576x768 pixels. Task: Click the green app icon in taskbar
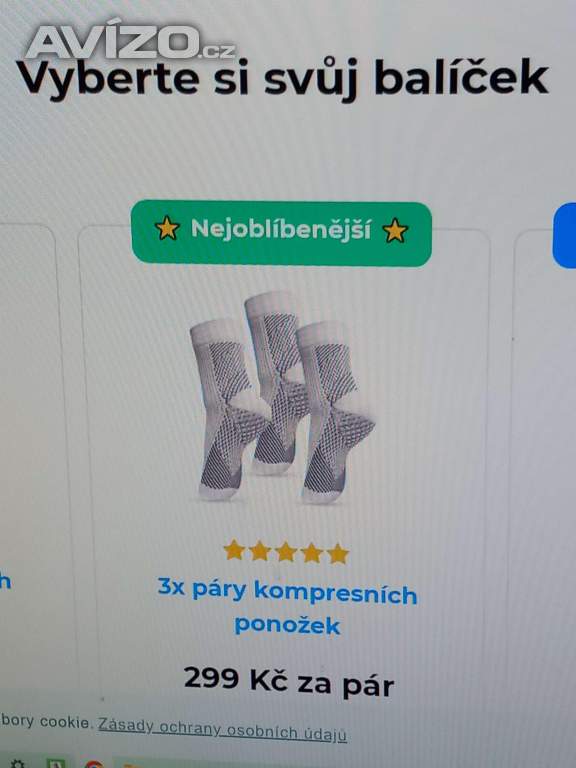click(55, 764)
